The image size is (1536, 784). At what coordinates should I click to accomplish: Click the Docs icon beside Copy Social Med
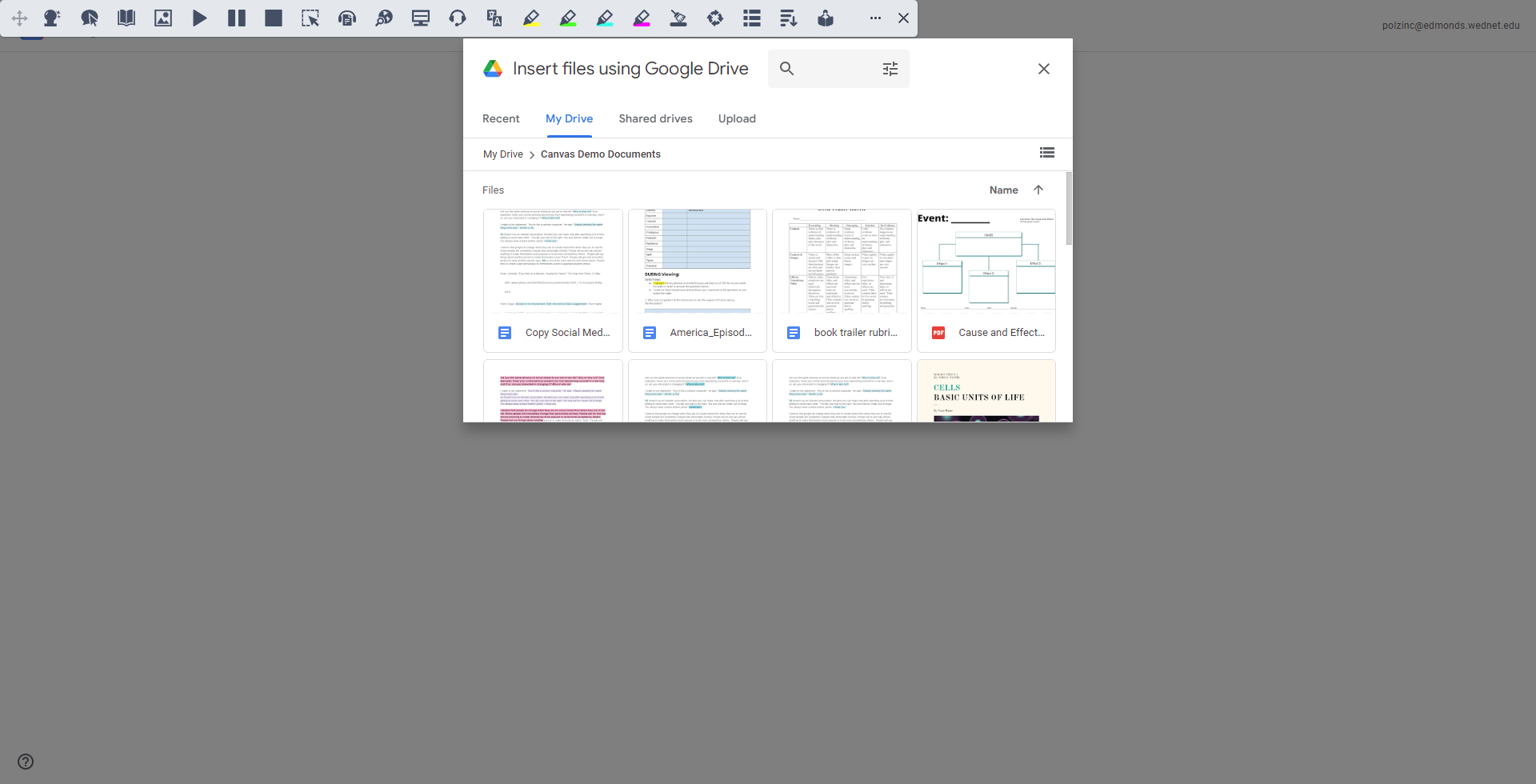(505, 333)
